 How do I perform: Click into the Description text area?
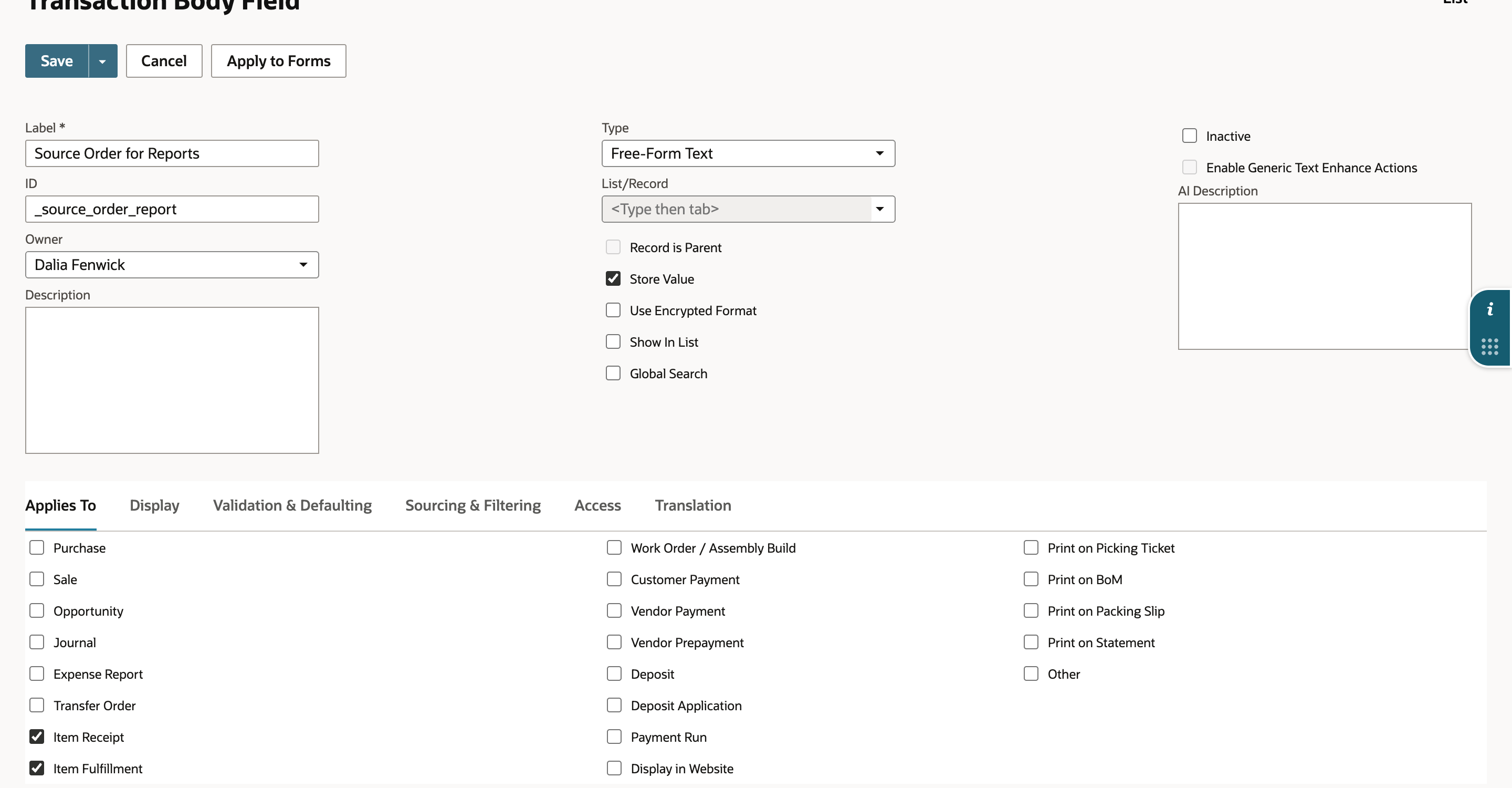click(x=172, y=380)
